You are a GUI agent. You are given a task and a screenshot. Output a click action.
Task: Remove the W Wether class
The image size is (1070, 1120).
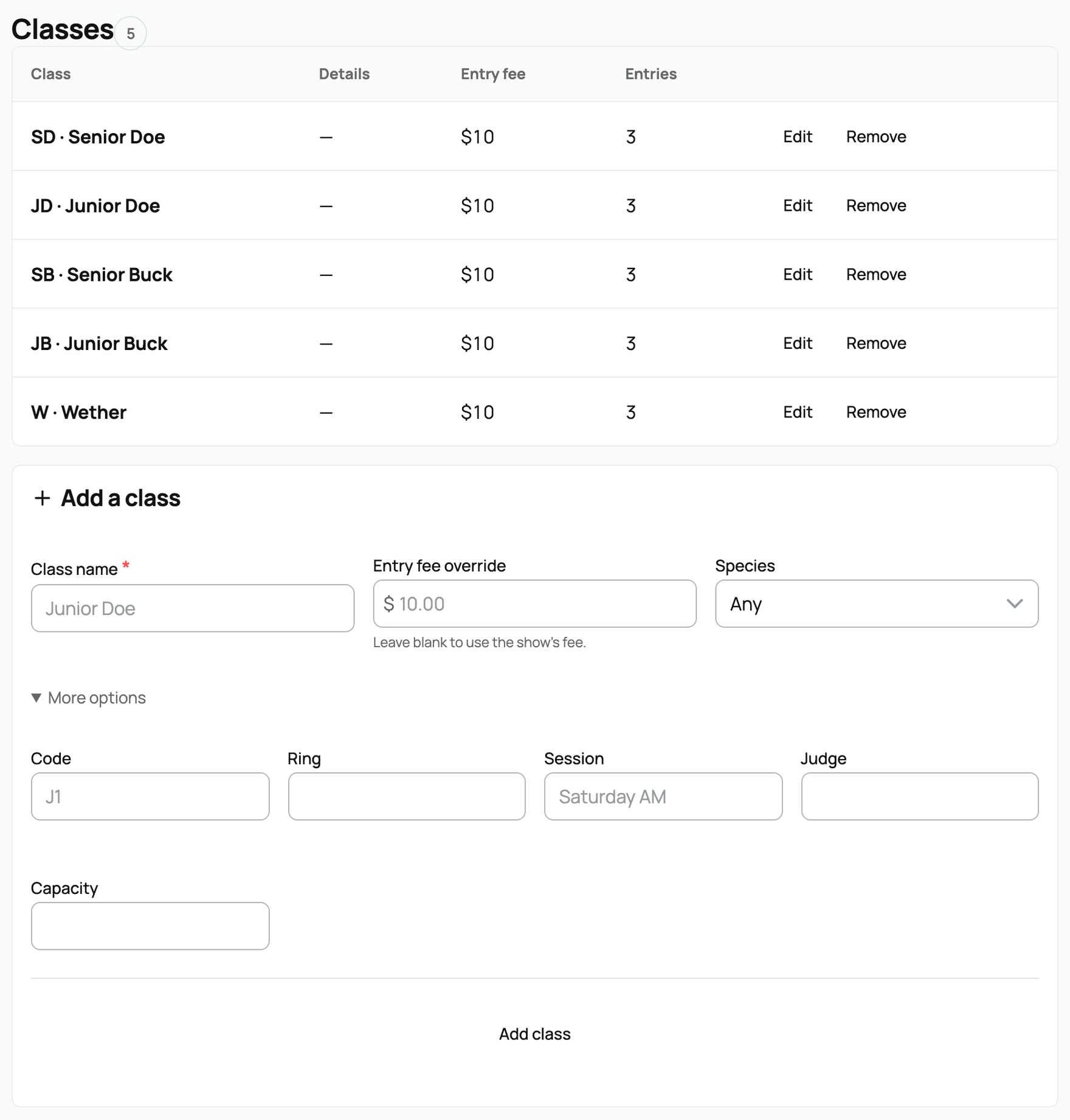(876, 412)
